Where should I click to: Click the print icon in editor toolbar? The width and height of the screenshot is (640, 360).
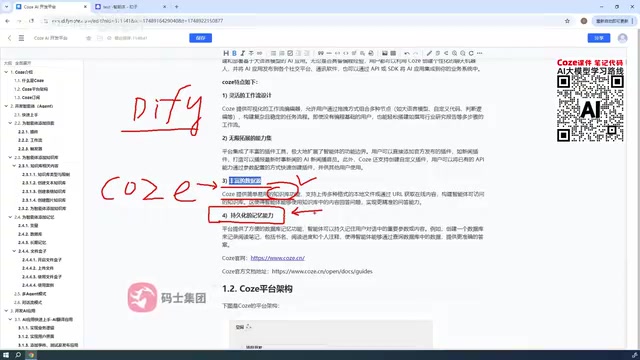(x=371, y=53)
